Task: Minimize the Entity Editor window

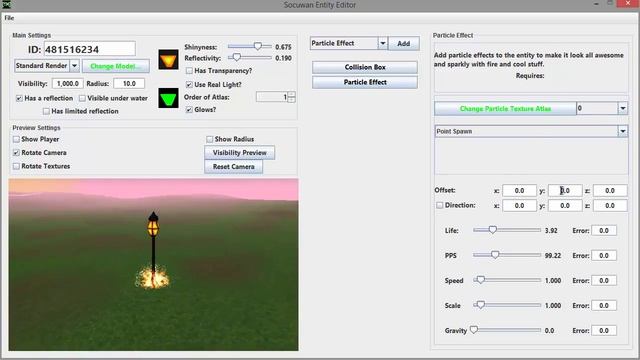Action: pyautogui.click(x=597, y=4)
